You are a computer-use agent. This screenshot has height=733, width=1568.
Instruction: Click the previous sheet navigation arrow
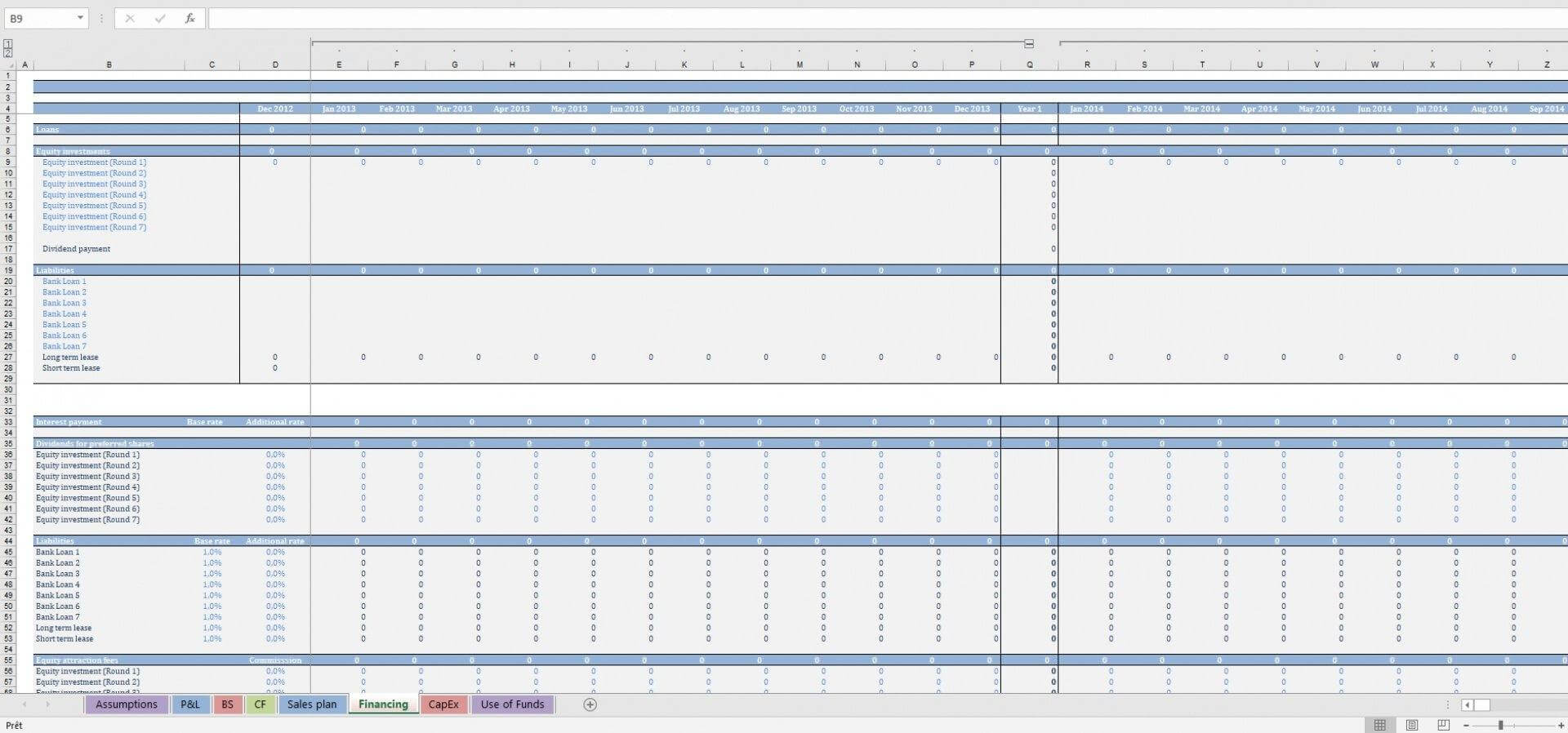tap(24, 704)
